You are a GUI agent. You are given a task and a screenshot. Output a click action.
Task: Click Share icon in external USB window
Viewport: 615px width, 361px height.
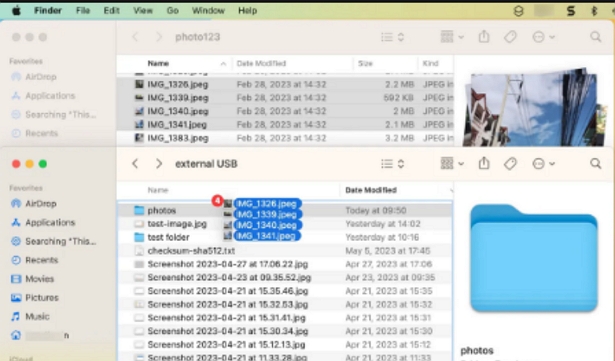(x=484, y=163)
